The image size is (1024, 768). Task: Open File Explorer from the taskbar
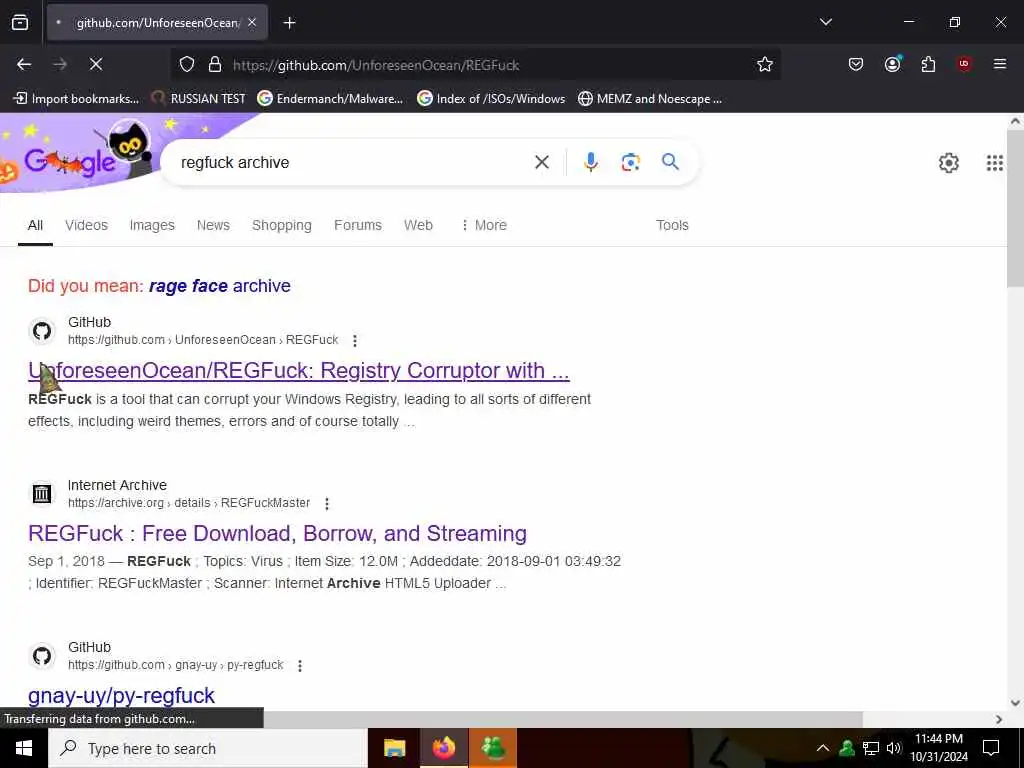(394, 748)
